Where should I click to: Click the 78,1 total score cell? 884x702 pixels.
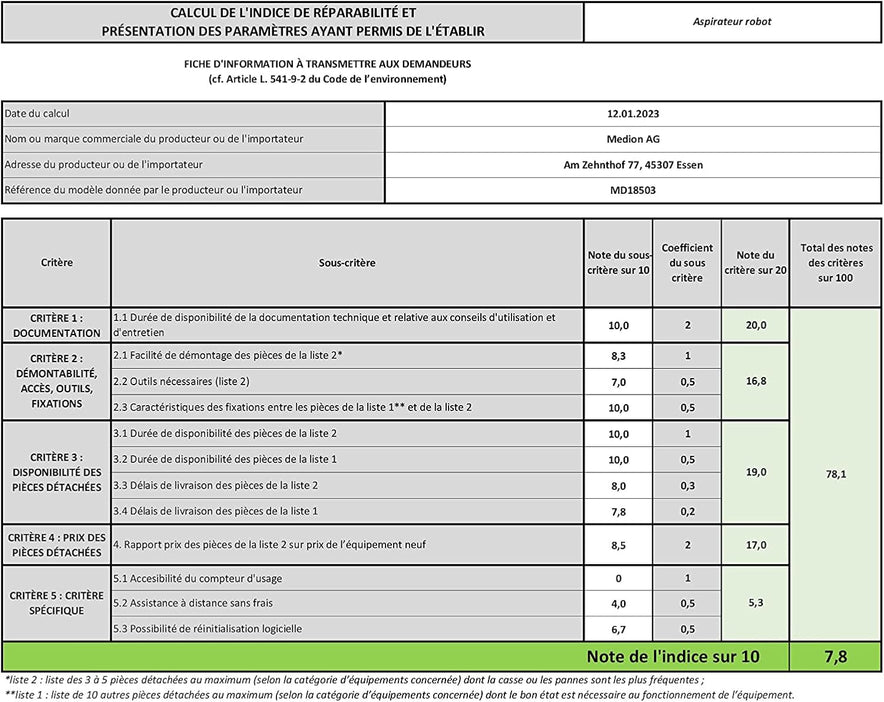pos(836,474)
